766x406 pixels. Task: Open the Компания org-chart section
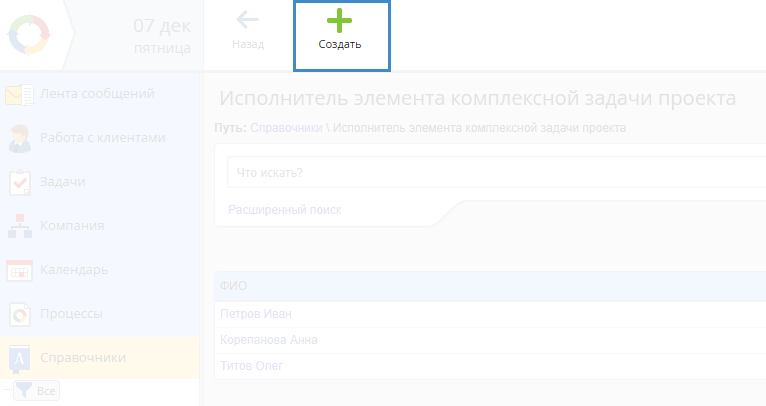pos(20,226)
